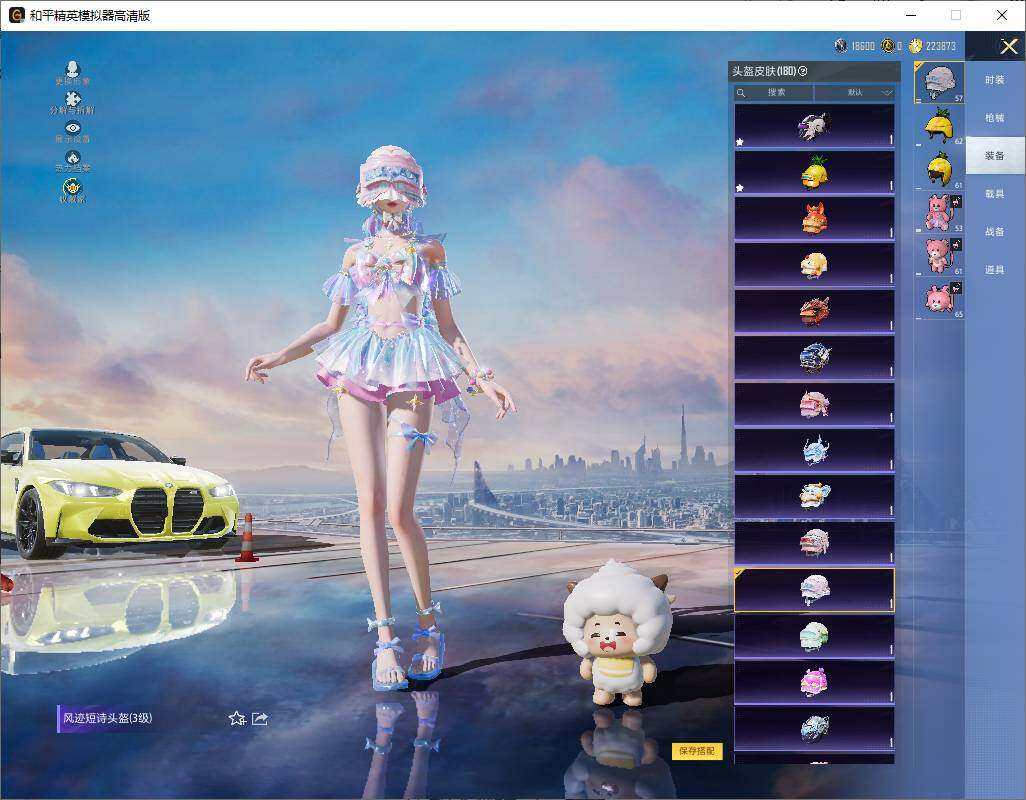Select the pineapple helmet skin in the list

pos(814,172)
